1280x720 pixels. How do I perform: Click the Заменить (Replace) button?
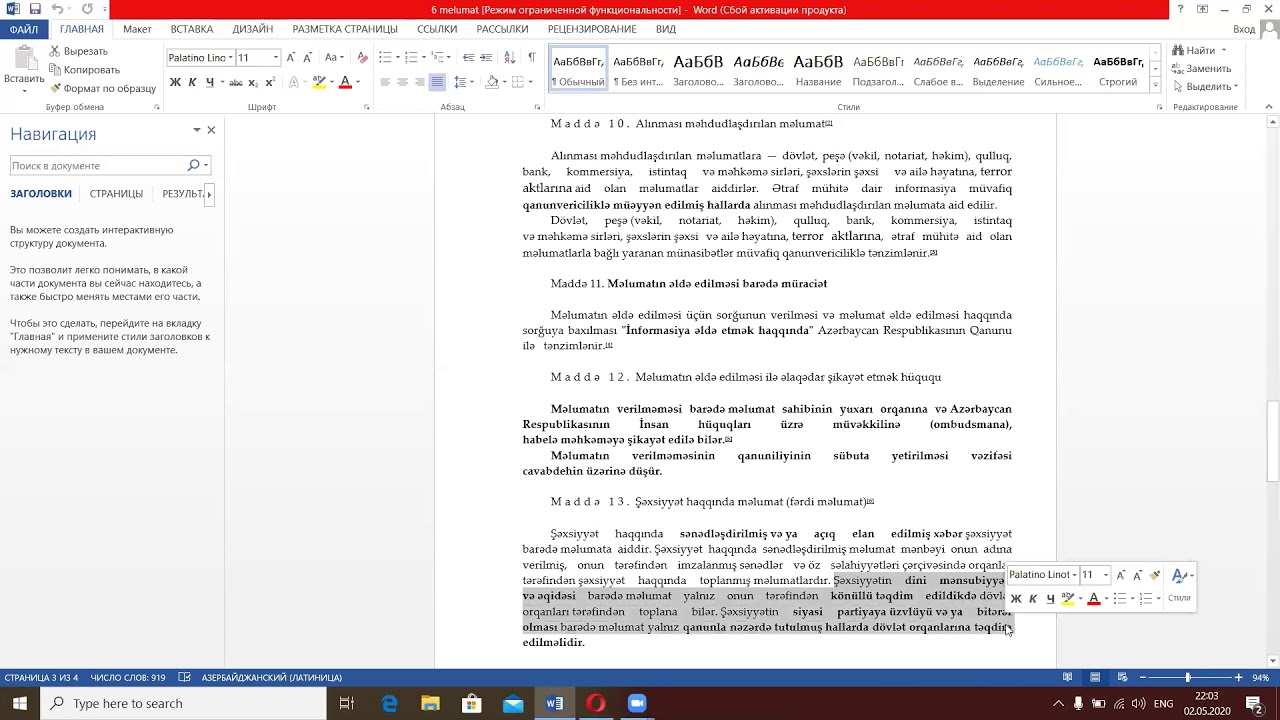coord(1202,69)
